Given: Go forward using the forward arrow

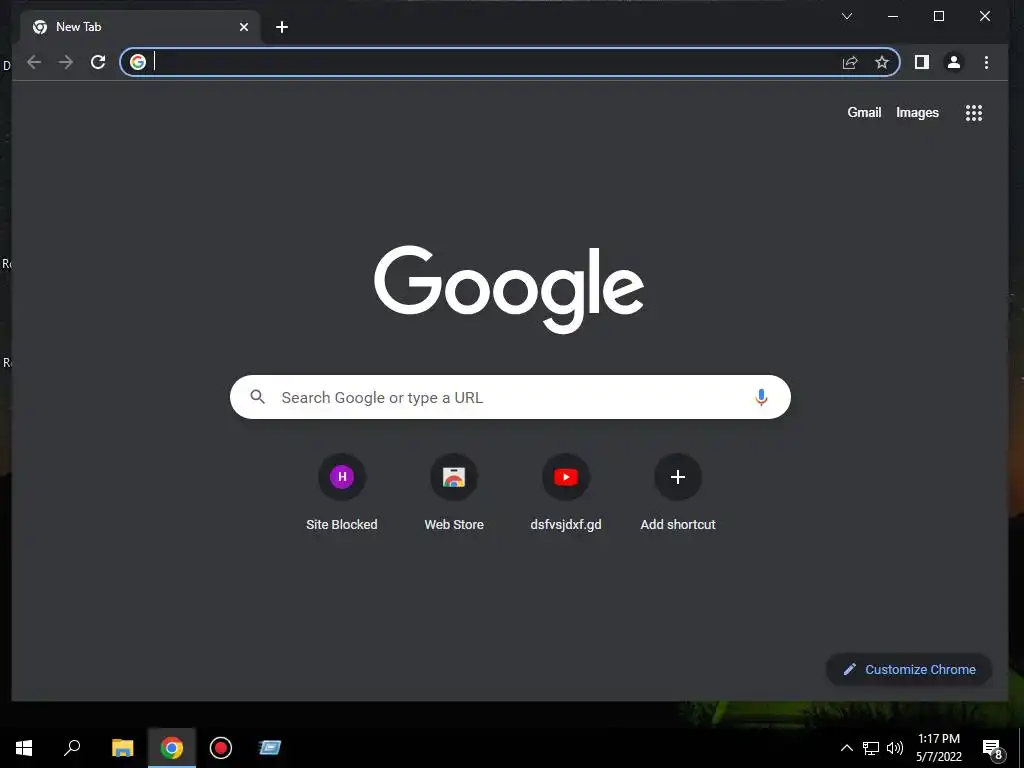Looking at the screenshot, I should (66, 62).
